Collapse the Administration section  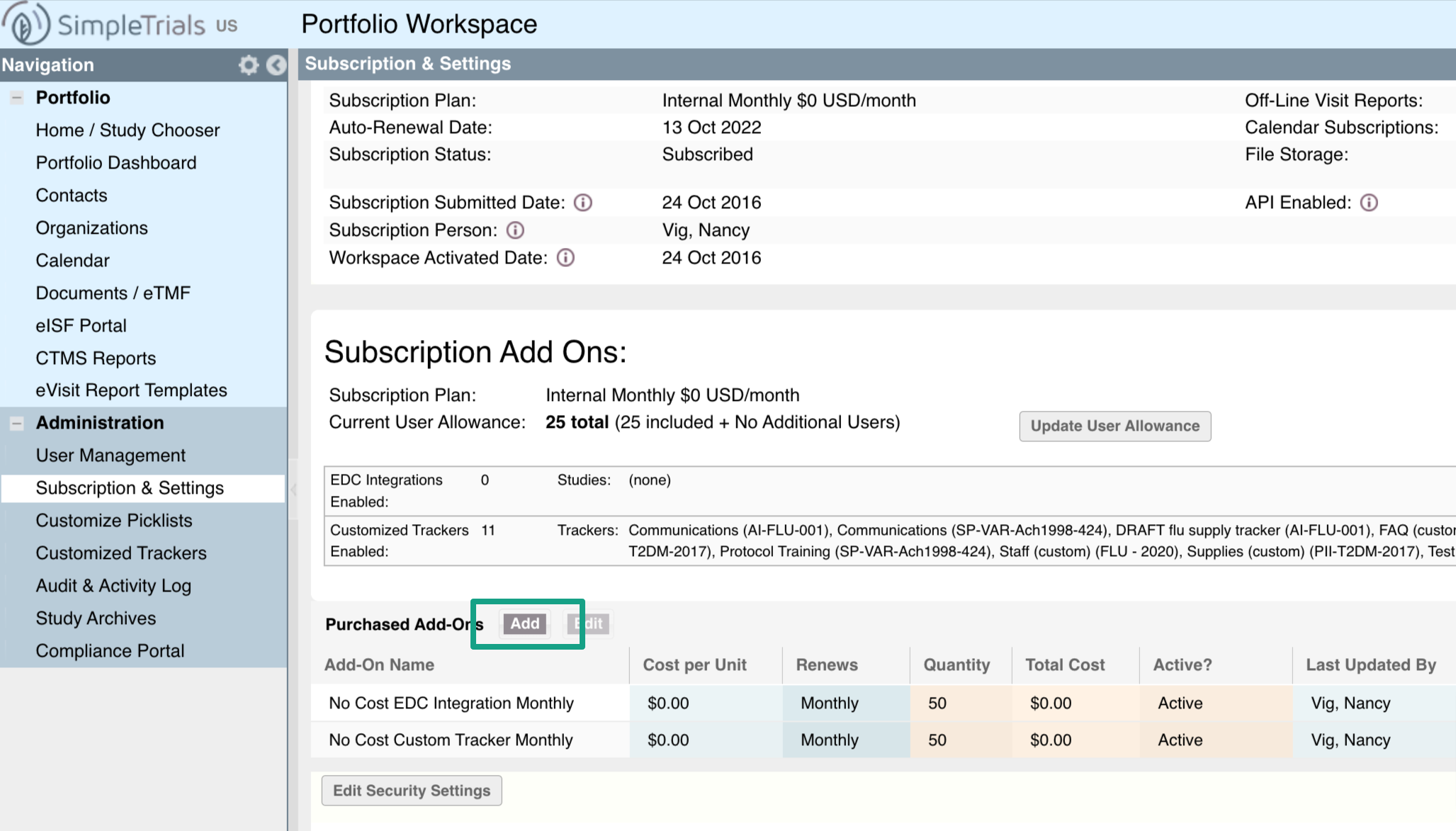[x=17, y=424]
